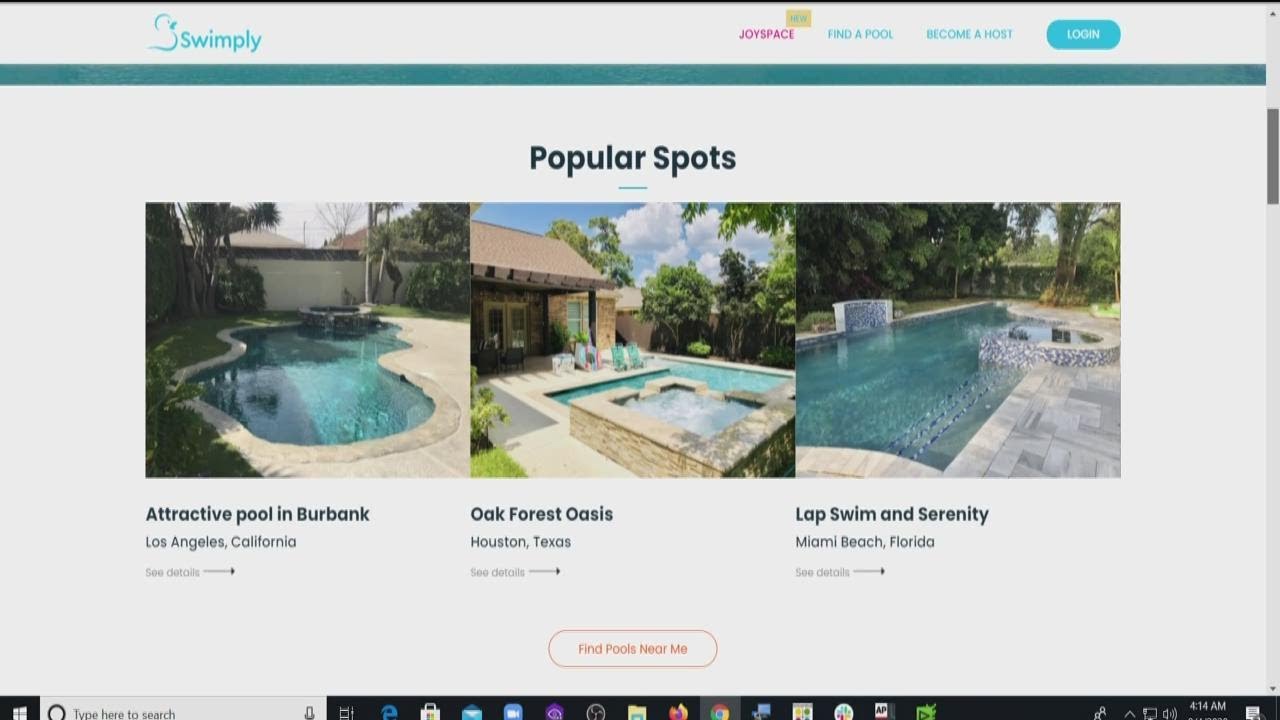Open the volume tray icon
1280x720 pixels.
[x=1170, y=714]
